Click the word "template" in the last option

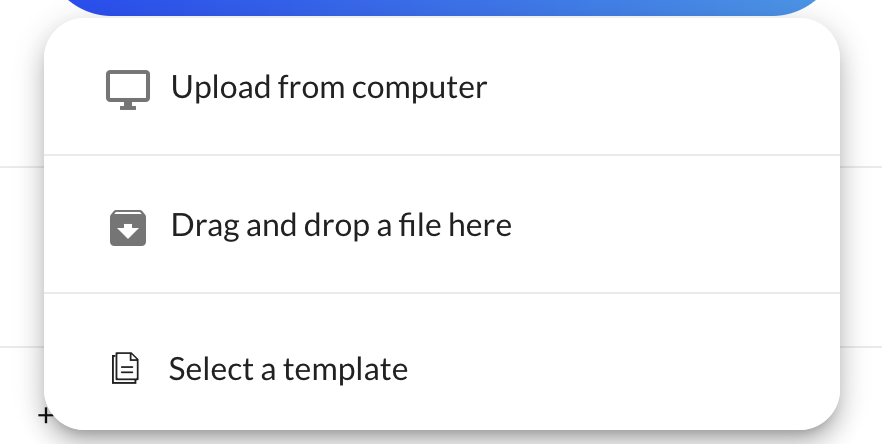(345, 370)
